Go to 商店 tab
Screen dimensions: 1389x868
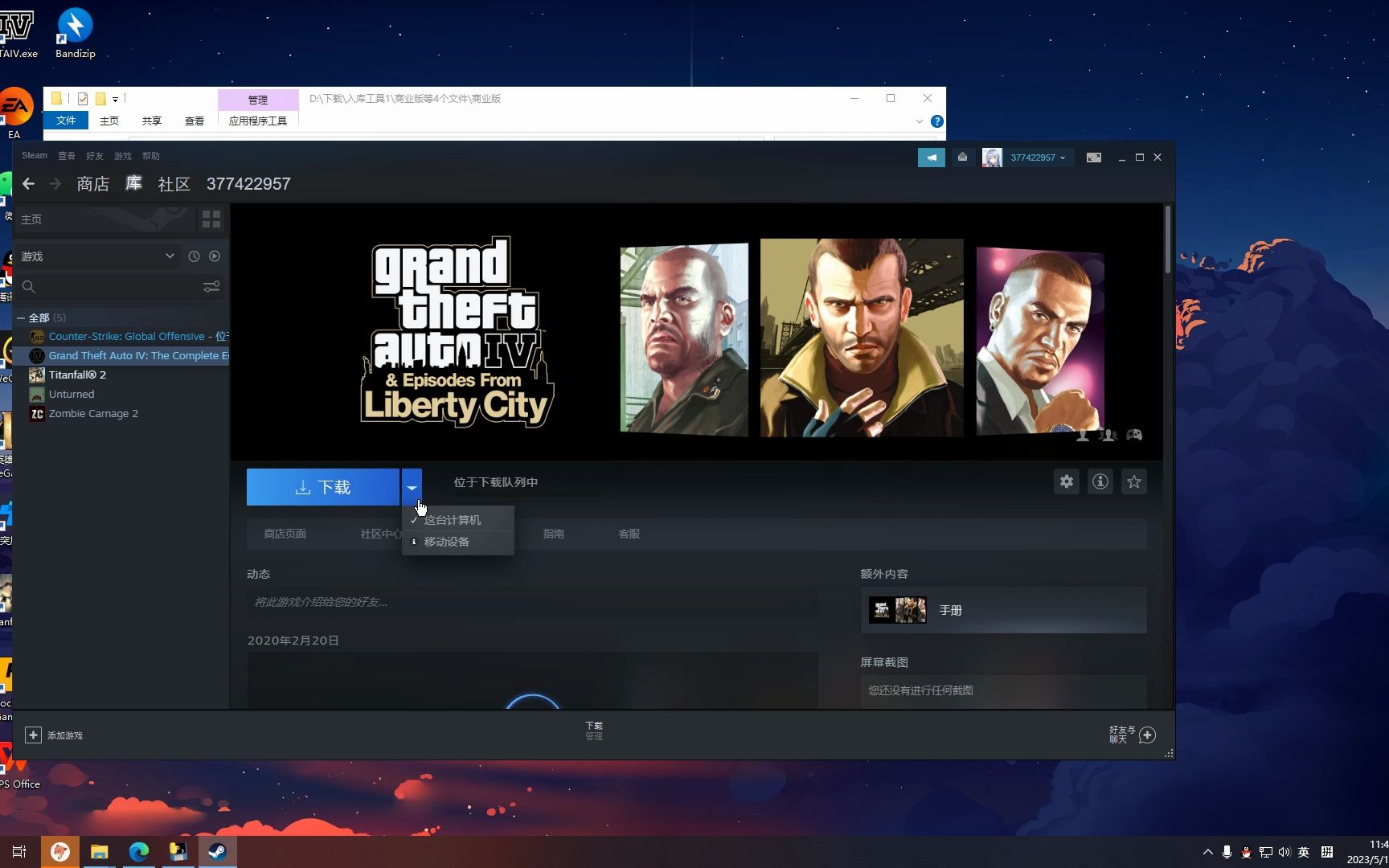point(93,184)
